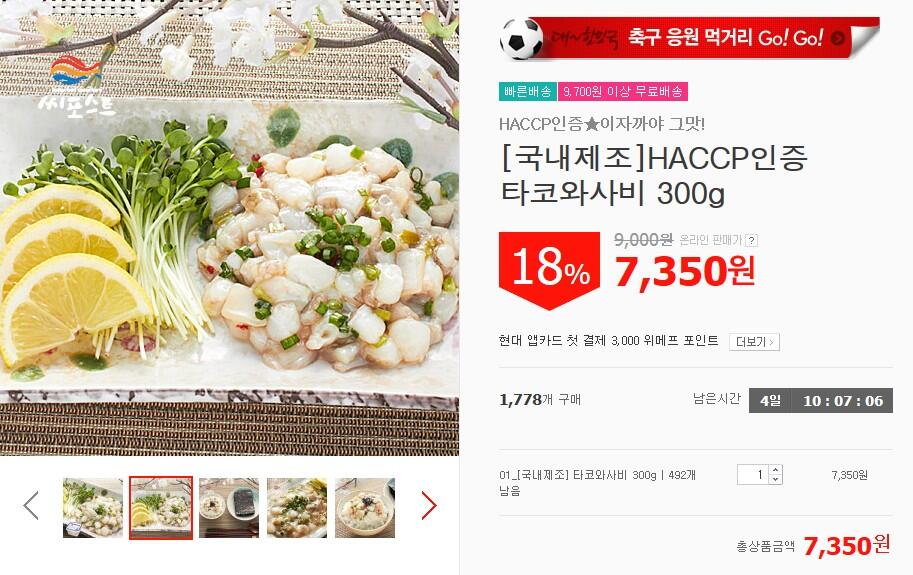Increase quantity with the up arrow
Viewport: 913px width, 575px height.
776,470
